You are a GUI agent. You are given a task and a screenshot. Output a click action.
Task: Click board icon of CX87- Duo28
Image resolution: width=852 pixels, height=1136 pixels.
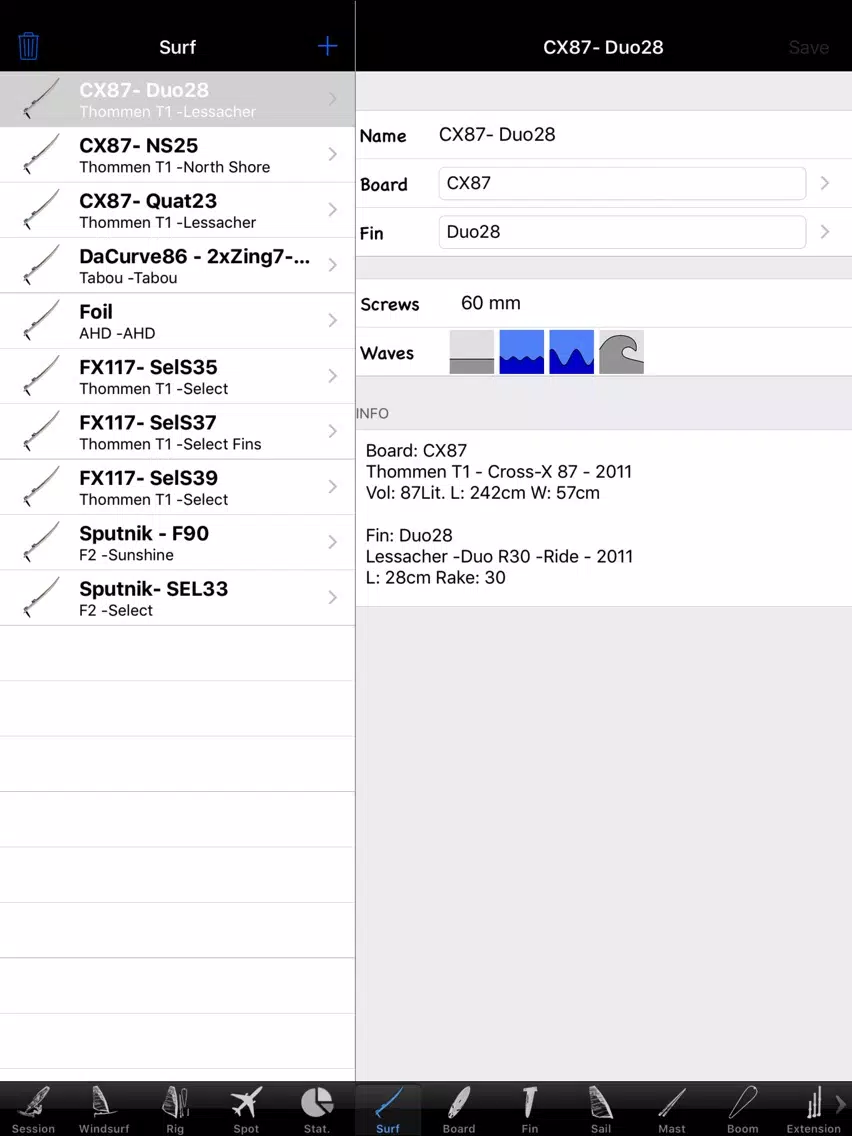(41, 99)
